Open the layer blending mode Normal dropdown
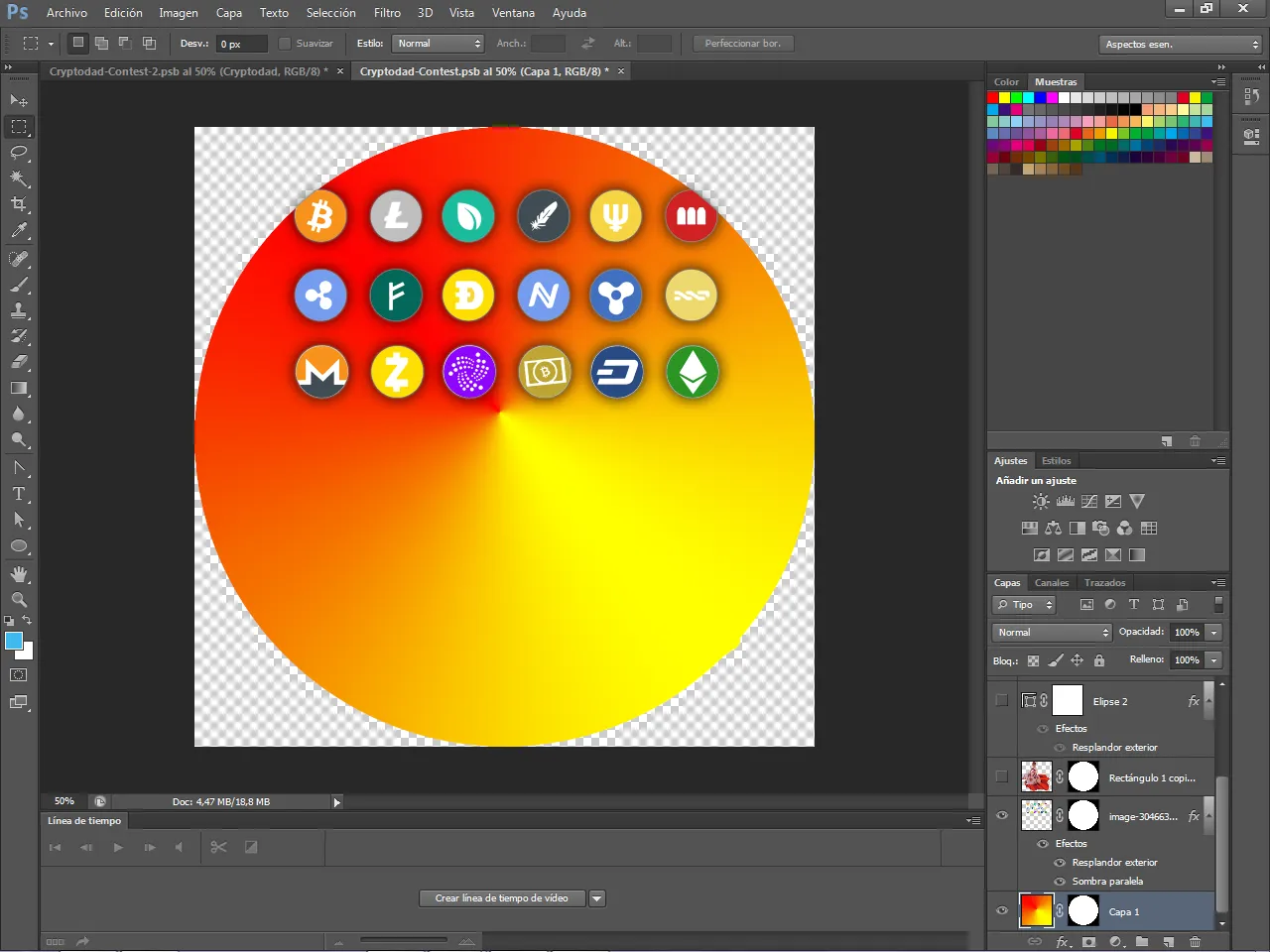This screenshot has height=952, width=1270. coord(1052,633)
